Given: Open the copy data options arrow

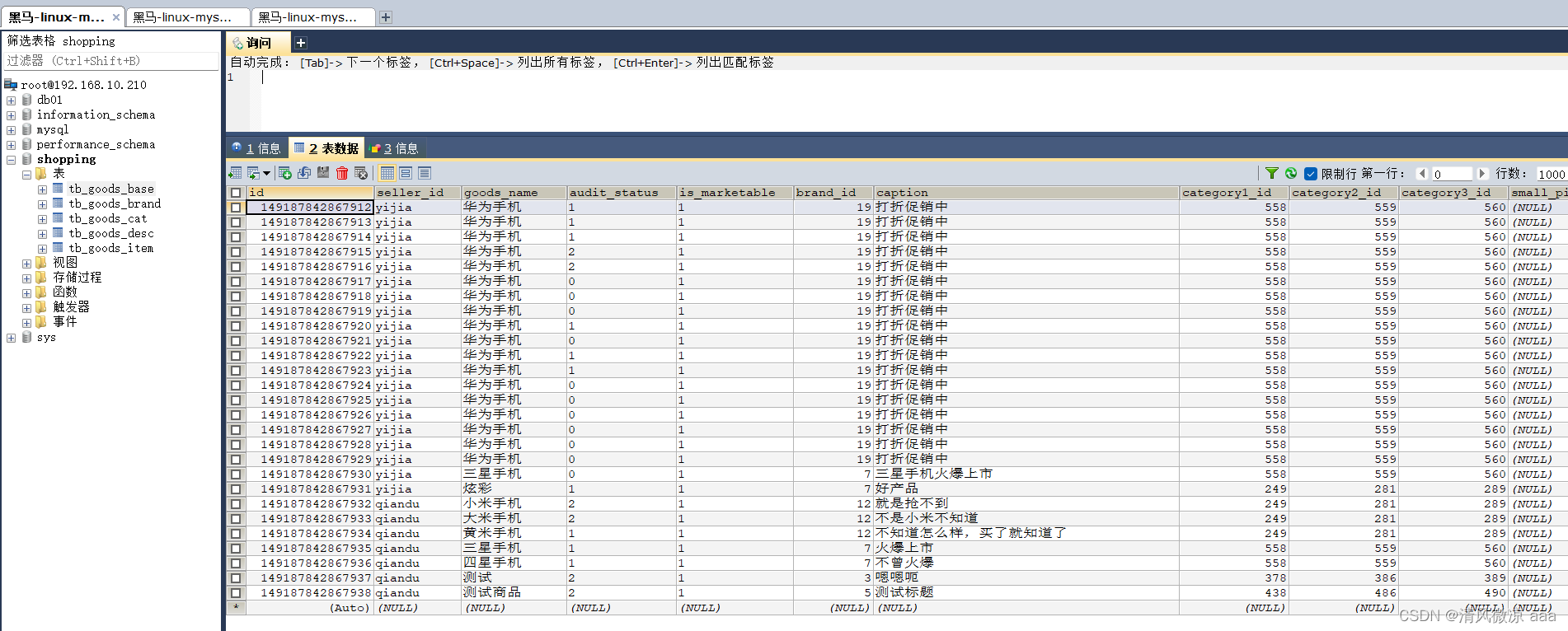Looking at the screenshot, I should [x=266, y=173].
